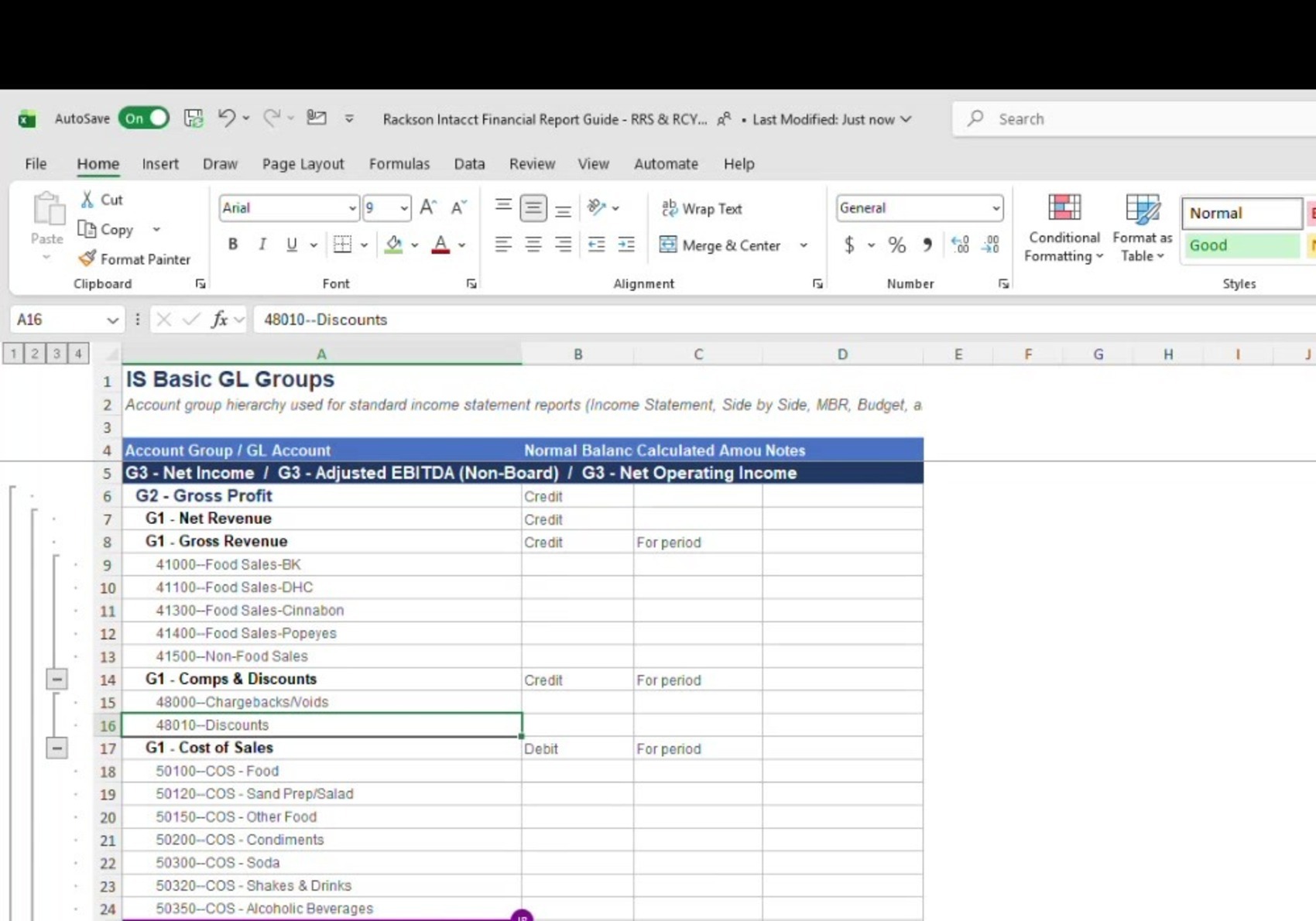Click the Percent Style icon
Image resolution: width=1316 pixels, height=921 pixels.
coord(896,245)
